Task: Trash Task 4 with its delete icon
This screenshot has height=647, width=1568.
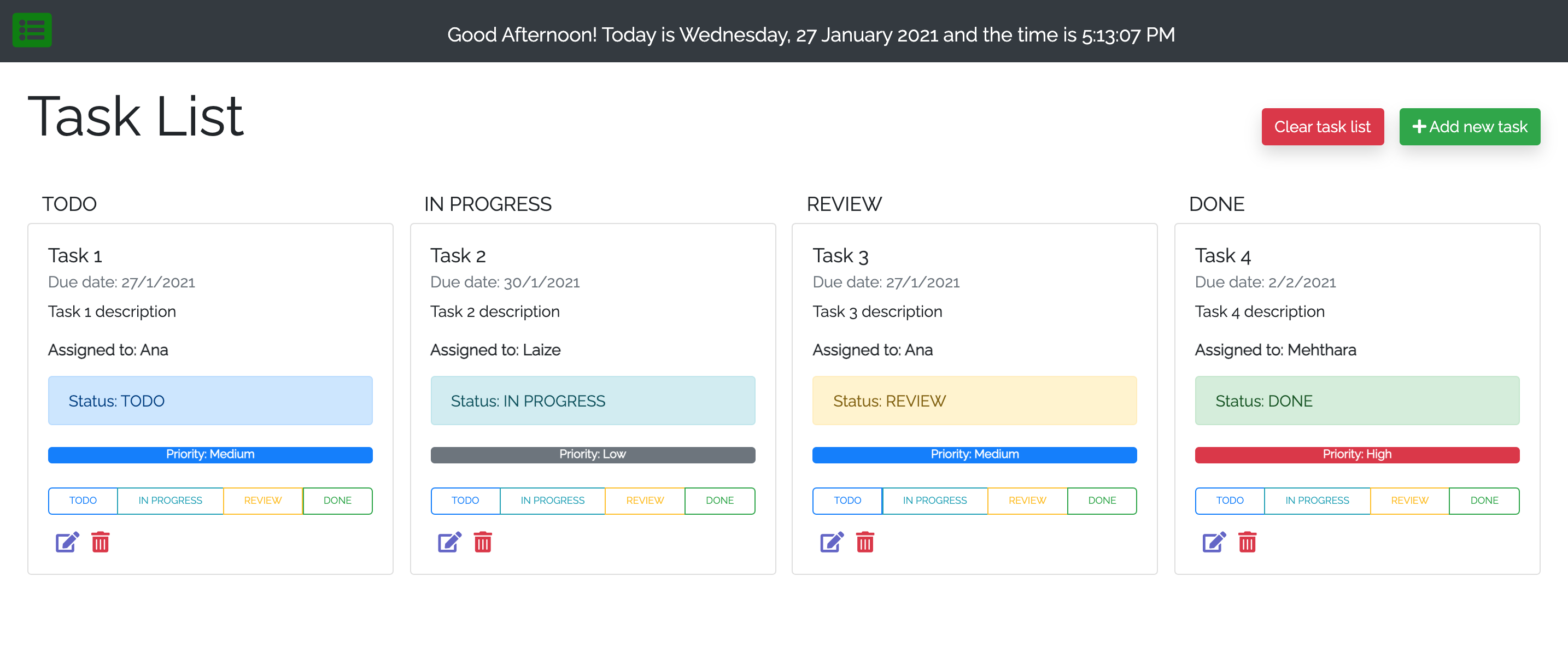Action: (x=1247, y=542)
